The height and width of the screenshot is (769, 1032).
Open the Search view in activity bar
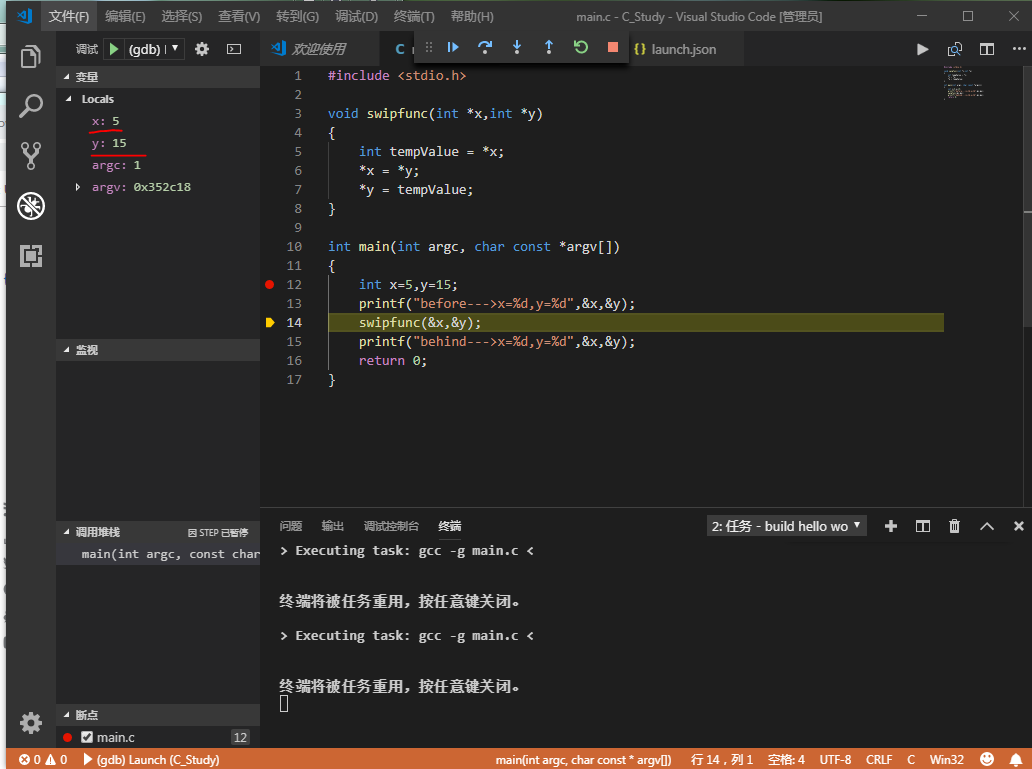tap(30, 106)
